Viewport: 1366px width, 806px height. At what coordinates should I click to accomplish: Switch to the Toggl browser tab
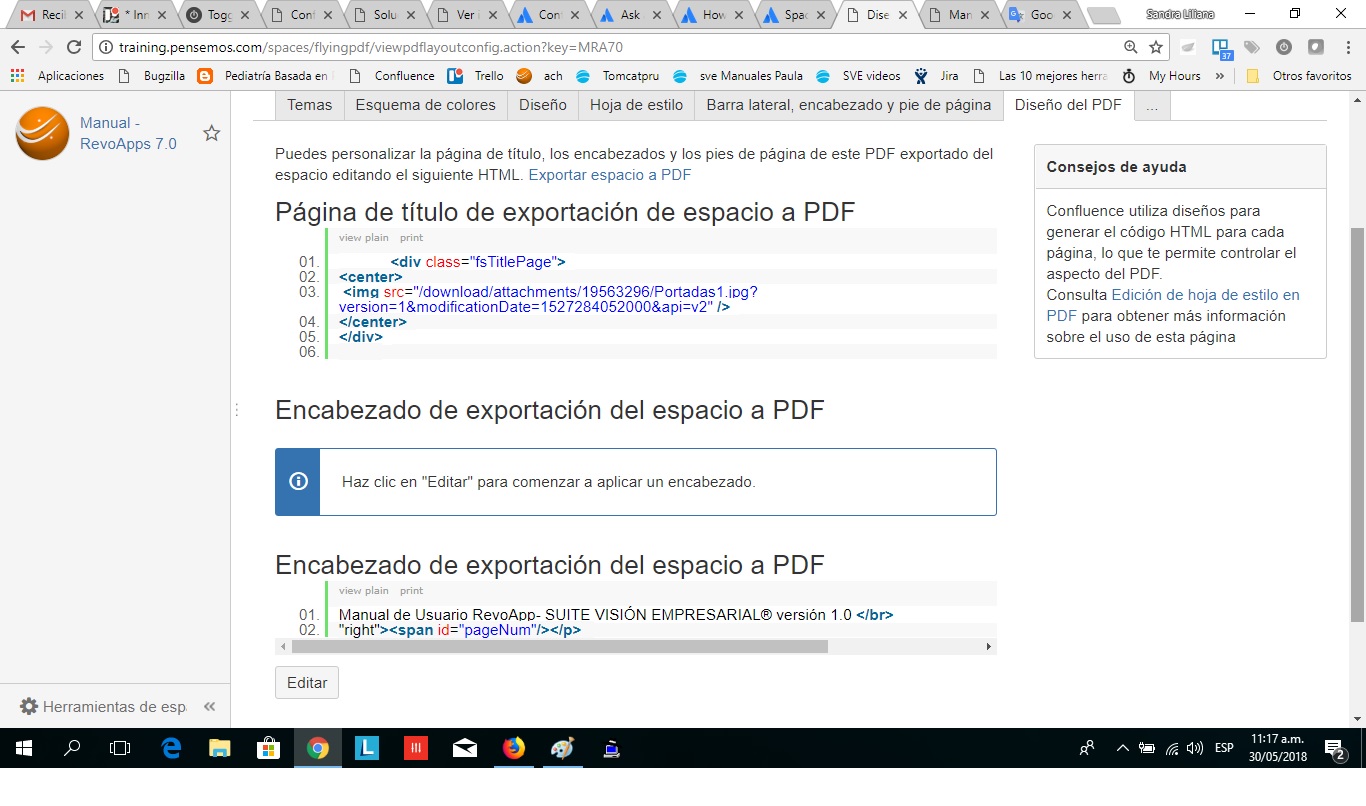tap(216, 15)
